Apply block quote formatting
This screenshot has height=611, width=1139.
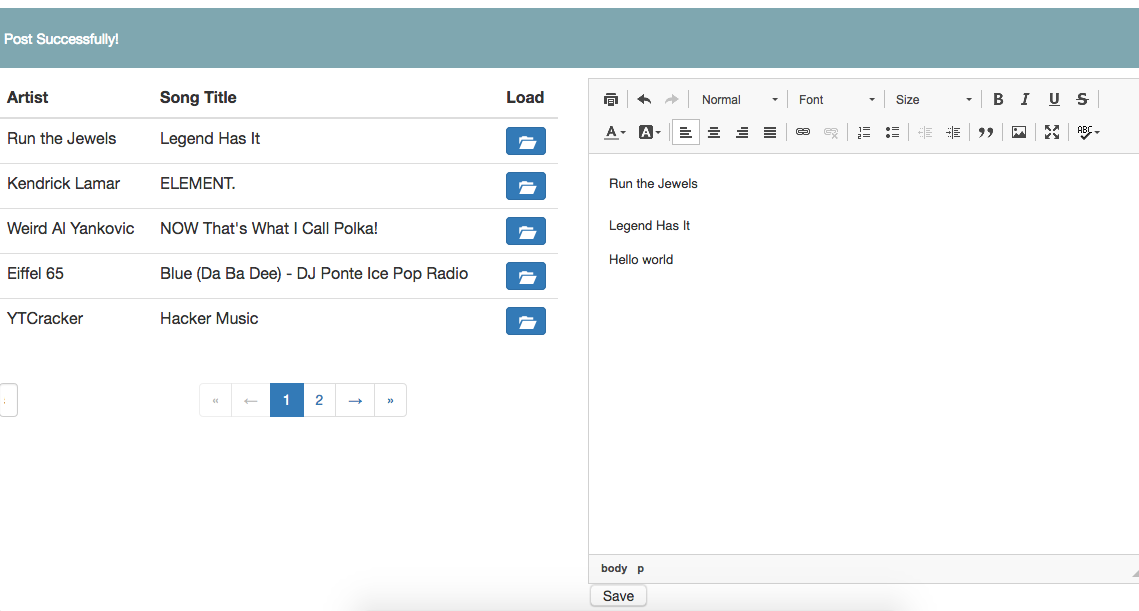[986, 132]
